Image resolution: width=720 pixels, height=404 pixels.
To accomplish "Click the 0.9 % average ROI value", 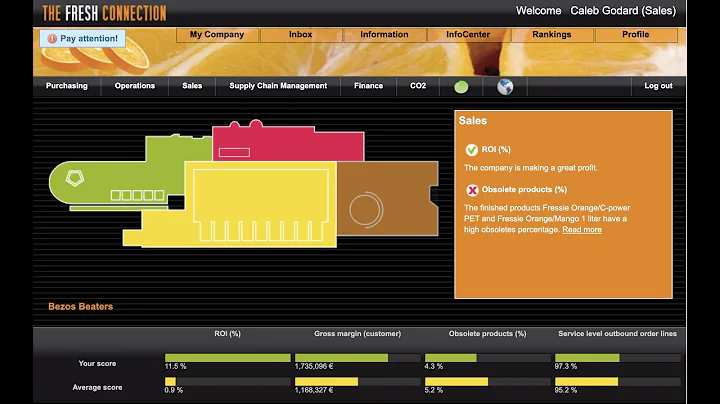I will [x=174, y=390].
